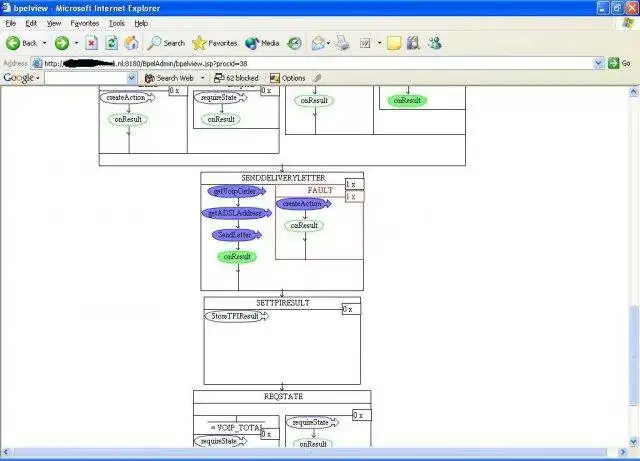The height and width of the screenshot is (461, 640).
Task: Open the Google logo dropdown menu
Action: point(21,78)
